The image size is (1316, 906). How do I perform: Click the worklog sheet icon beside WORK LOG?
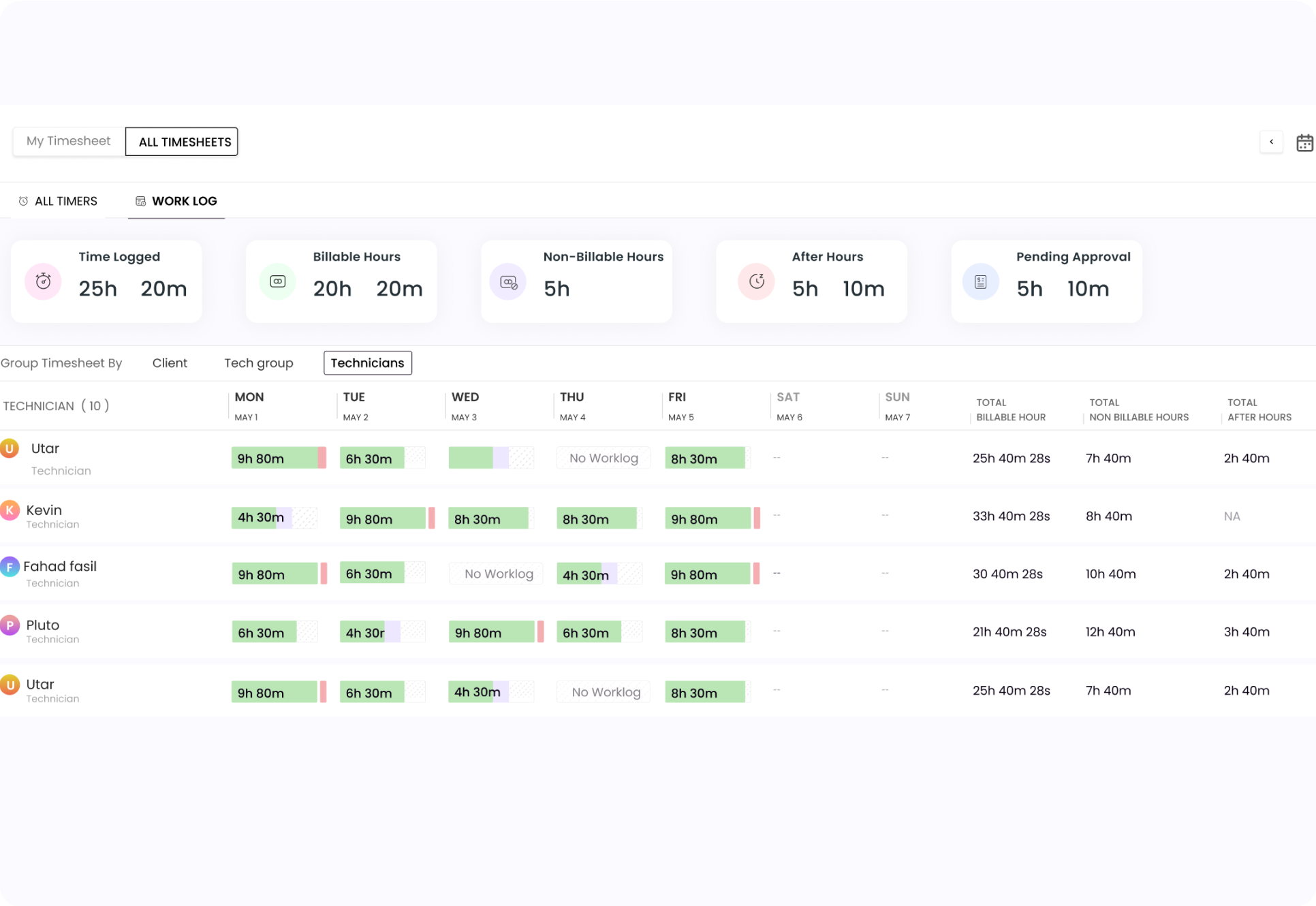[x=140, y=200]
